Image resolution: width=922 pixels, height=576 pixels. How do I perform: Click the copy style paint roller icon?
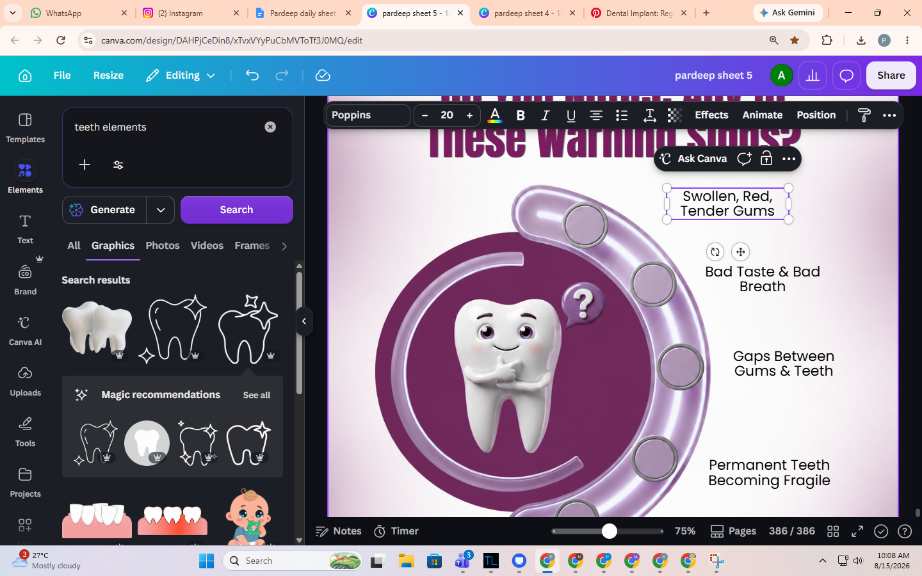pos(864,115)
